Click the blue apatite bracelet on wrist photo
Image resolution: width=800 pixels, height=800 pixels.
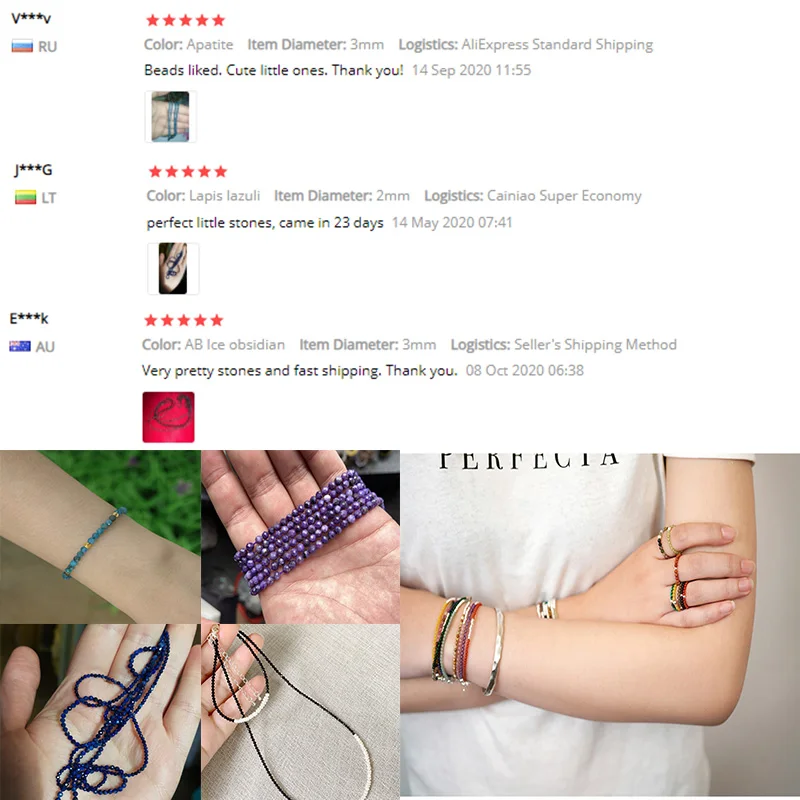pyautogui.click(x=100, y=537)
